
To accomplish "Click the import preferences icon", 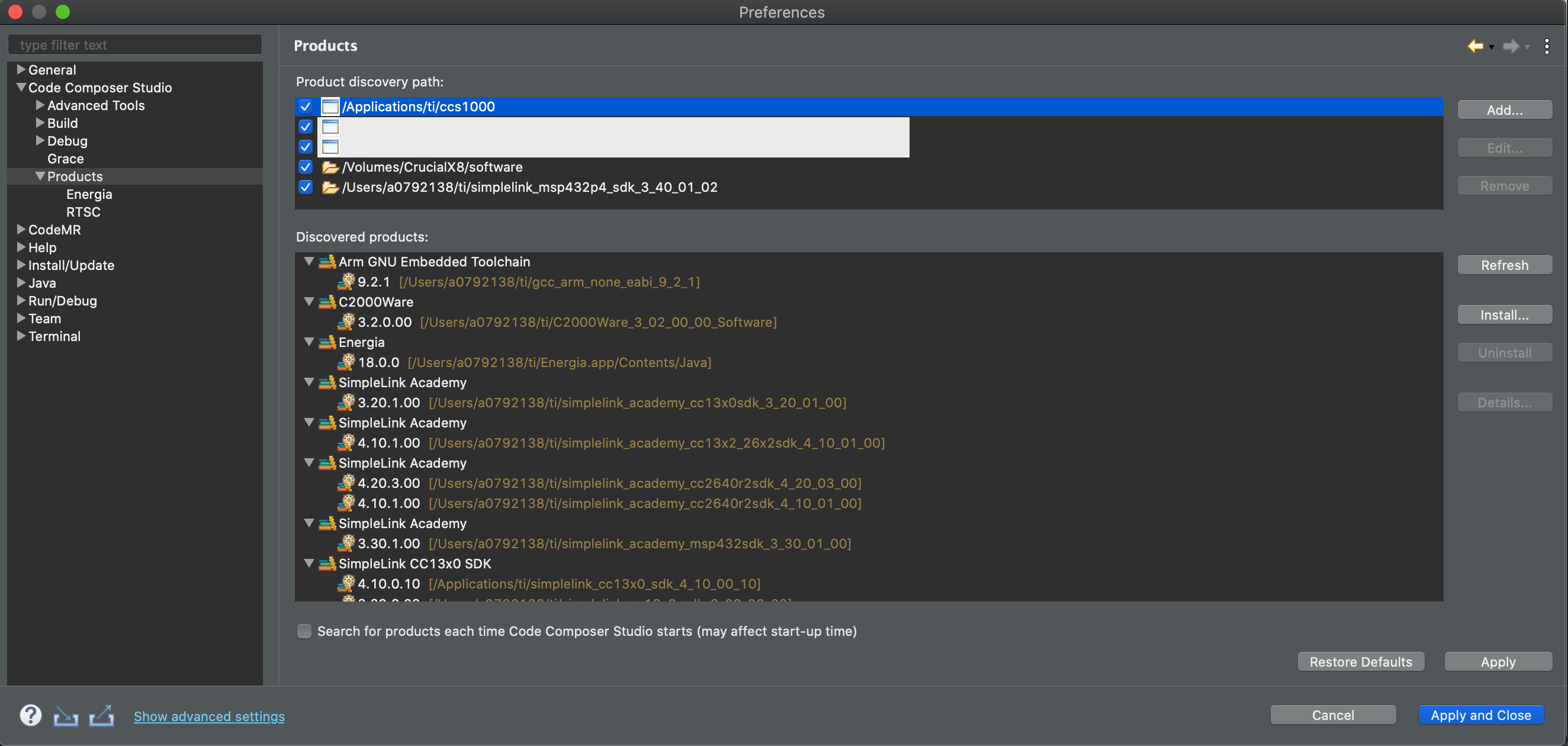I will coord(66,716).
